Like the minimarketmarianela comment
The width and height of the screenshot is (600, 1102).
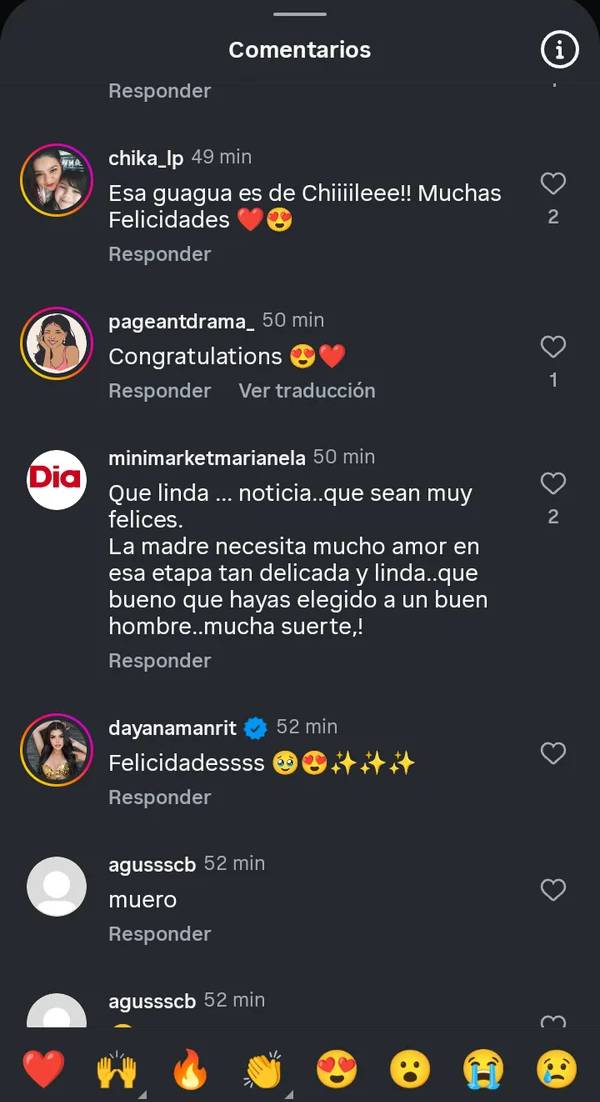[553, 484]
